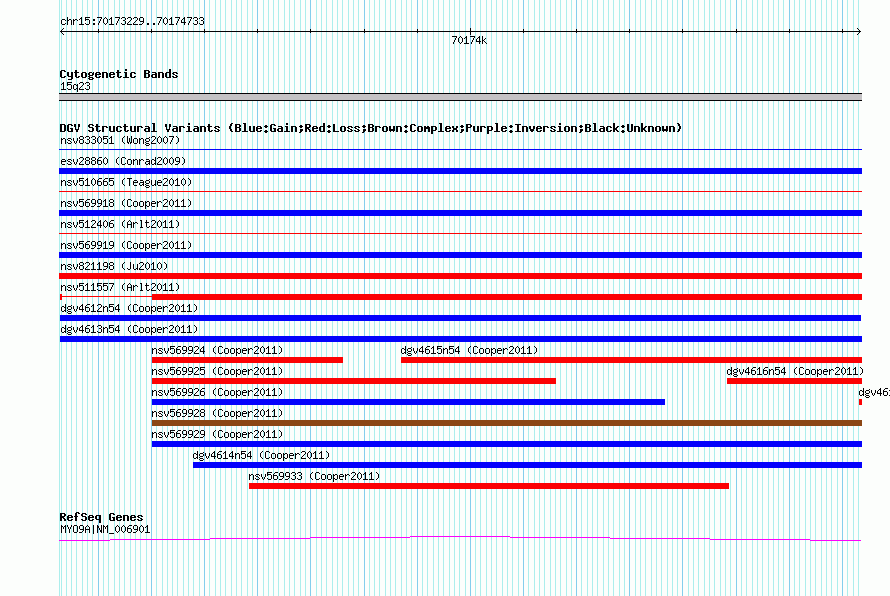Open the DGV Structural Variants track title
The image size is (890, 596).
pyautogui.click(x=371, y=128)
